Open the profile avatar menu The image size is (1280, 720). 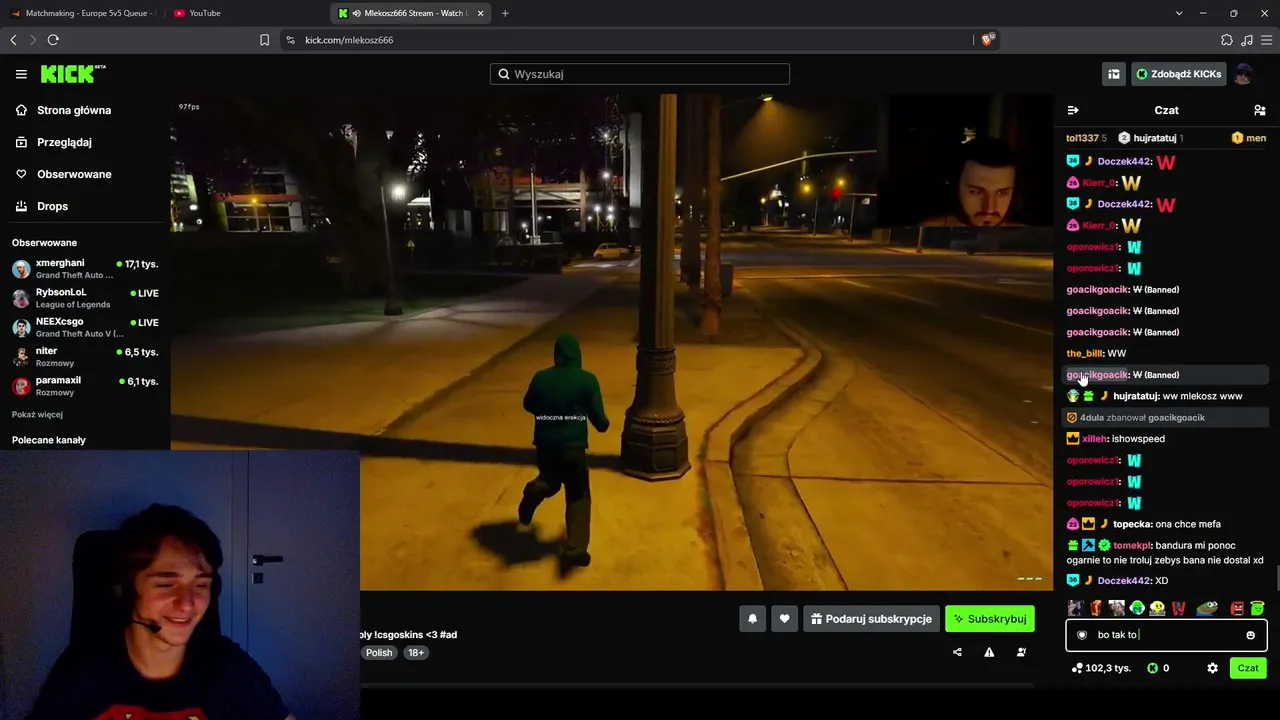click(1243, 74)
